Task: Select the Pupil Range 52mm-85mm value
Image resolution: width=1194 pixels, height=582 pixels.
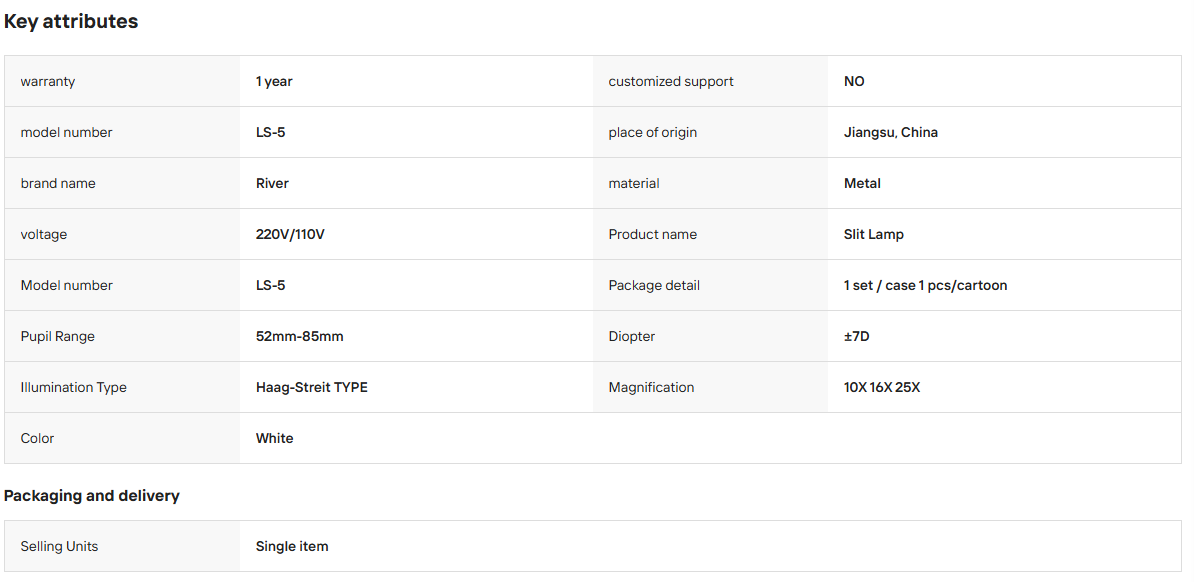Action: pos(299,336)
